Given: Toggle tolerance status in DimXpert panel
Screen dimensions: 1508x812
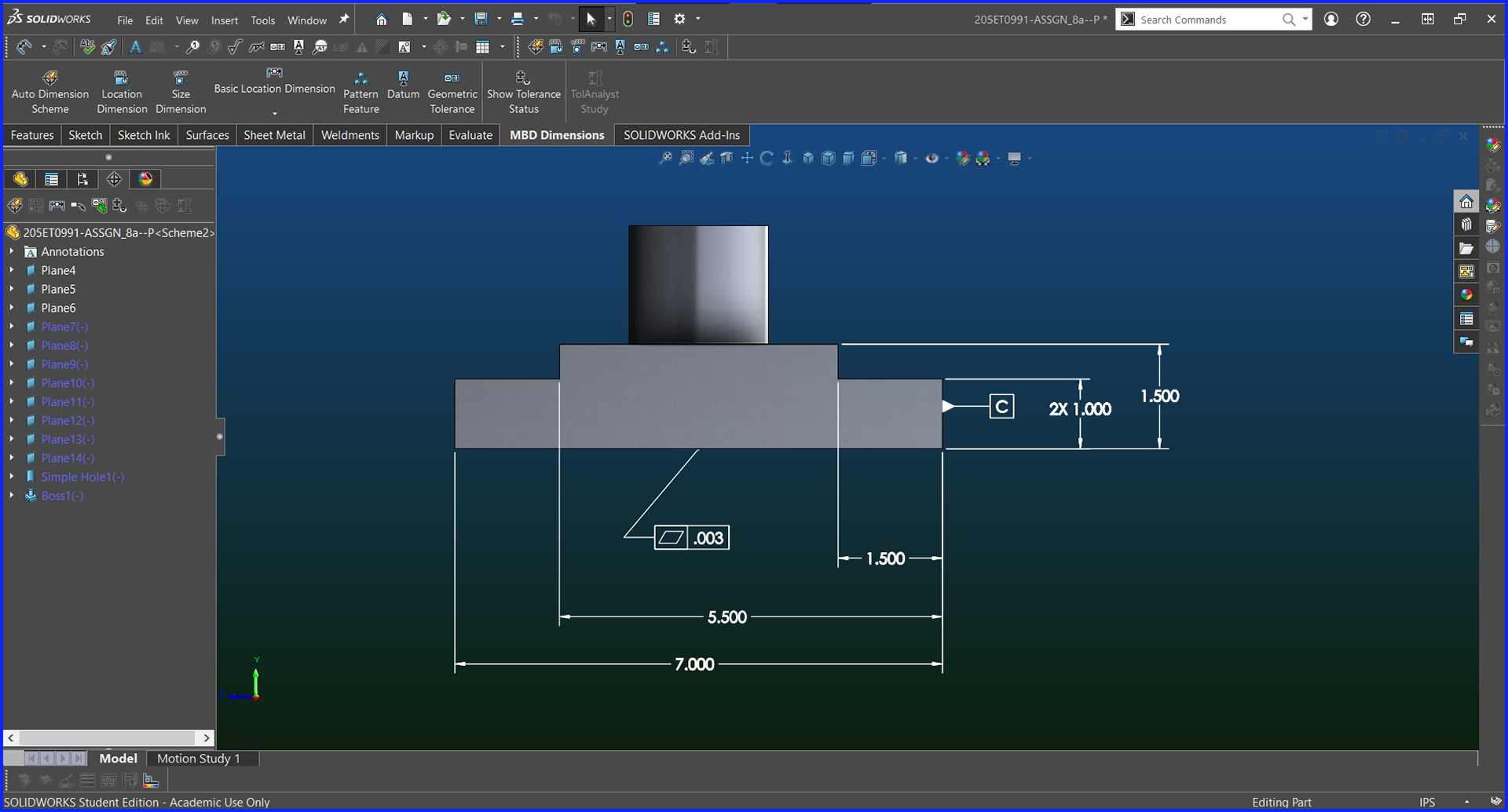Looking at the screenshot, I should pyautogui.click(x=119, y=206).
